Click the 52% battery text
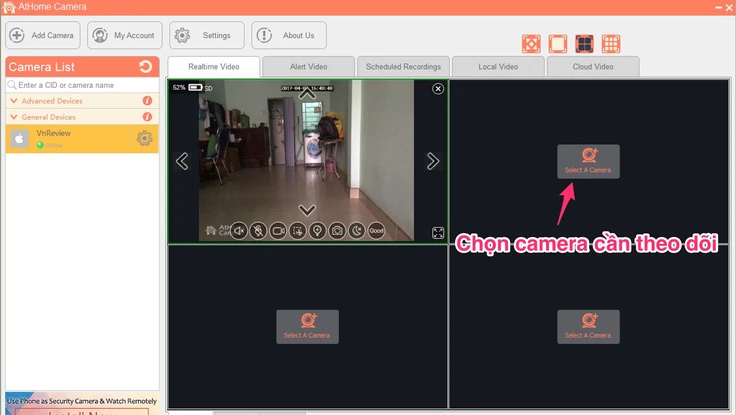Image resolution: width=736 pixels, height=415 pixels. tap(179, 87)
